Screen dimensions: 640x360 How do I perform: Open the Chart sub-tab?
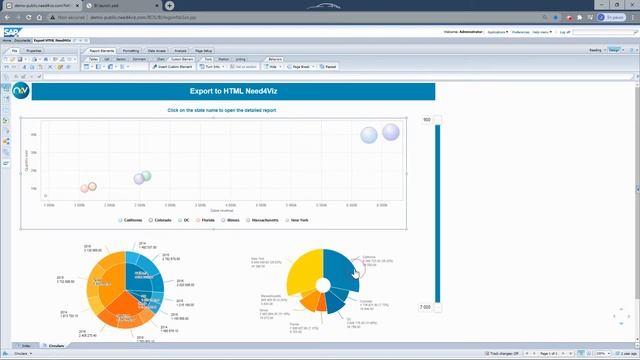point(160,59)
